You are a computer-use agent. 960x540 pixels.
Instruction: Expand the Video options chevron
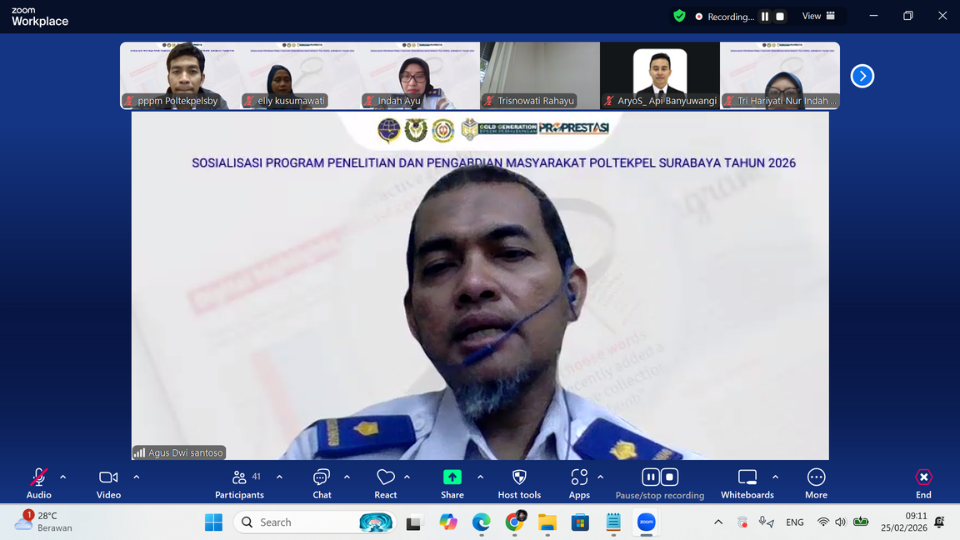(136, 477)
